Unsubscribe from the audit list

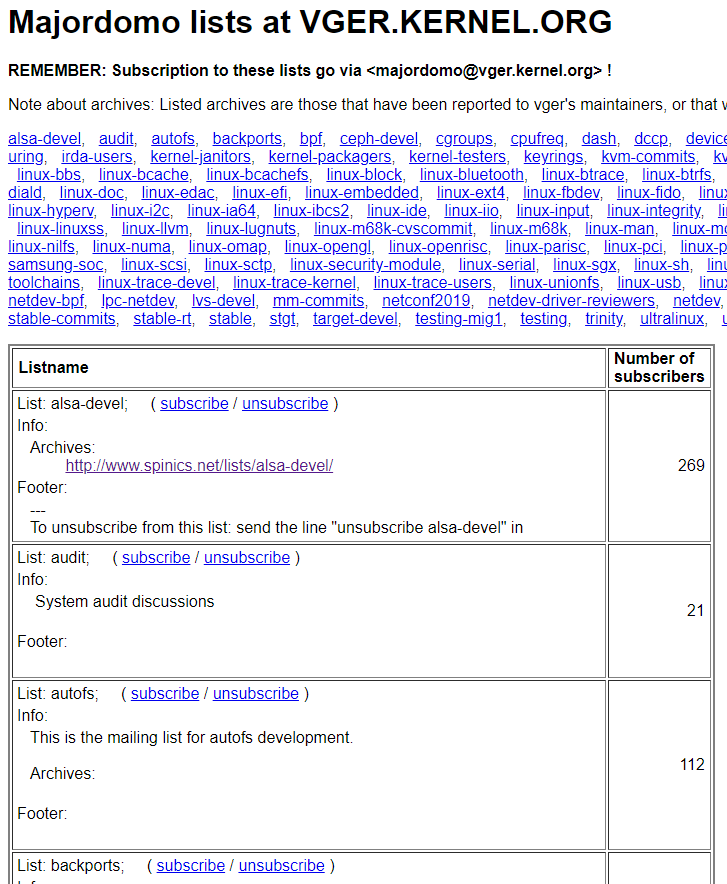[x=246, y=558]
